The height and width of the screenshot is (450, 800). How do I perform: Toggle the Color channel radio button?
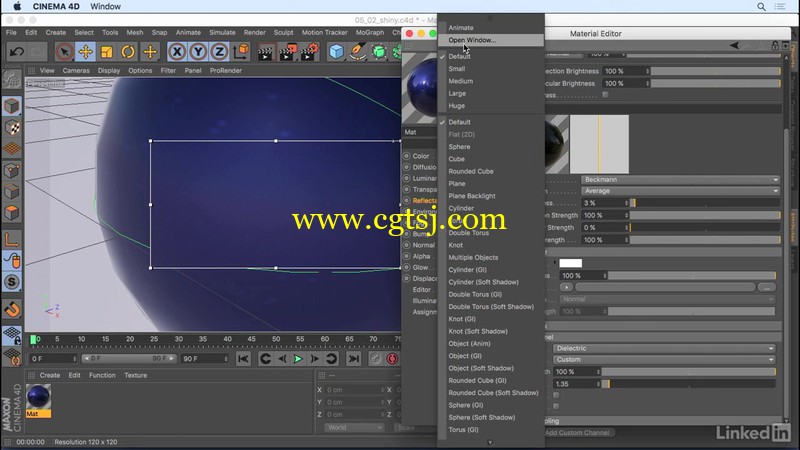point(407,156)
